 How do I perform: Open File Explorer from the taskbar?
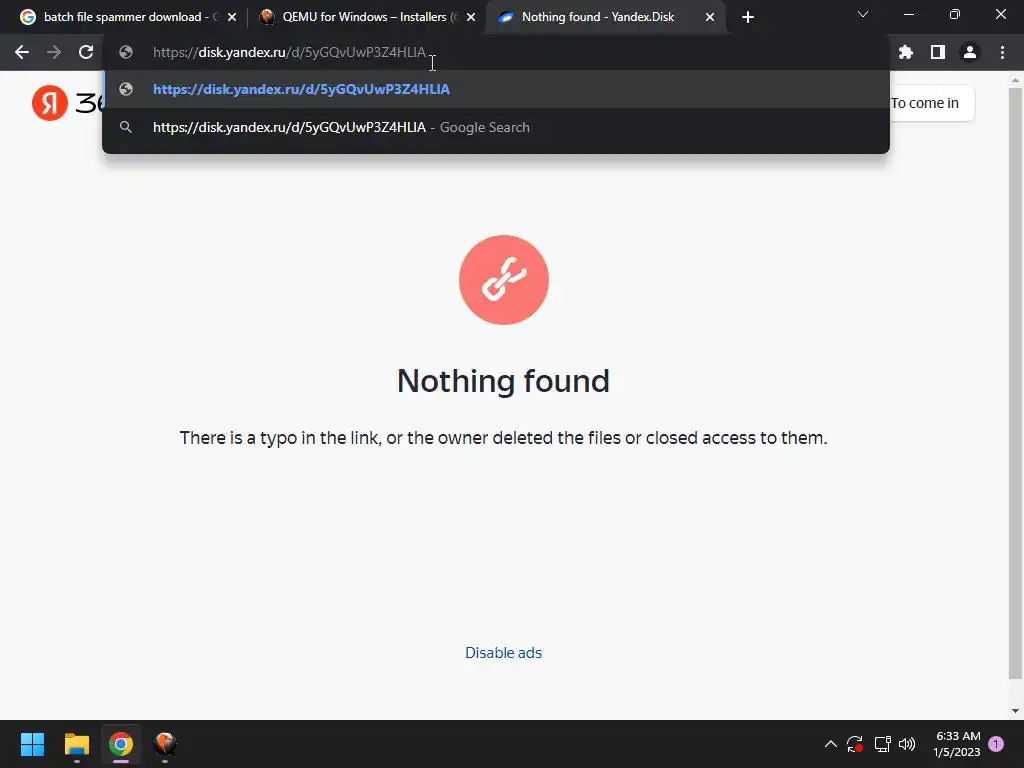(76, 744)
